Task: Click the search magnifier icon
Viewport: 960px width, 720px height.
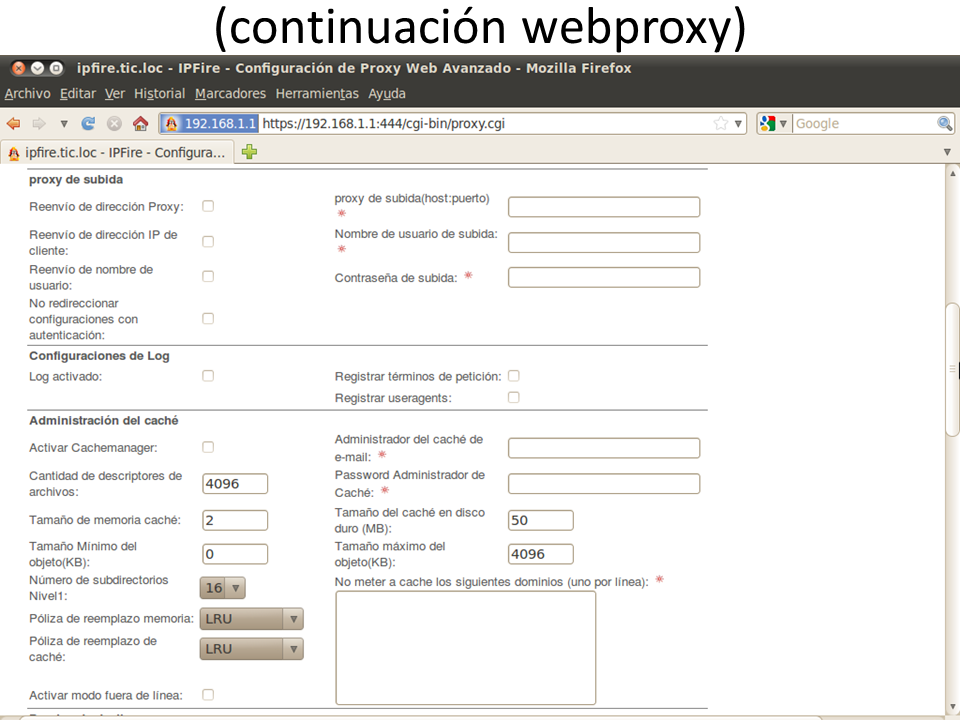Action: pos(944,124)
